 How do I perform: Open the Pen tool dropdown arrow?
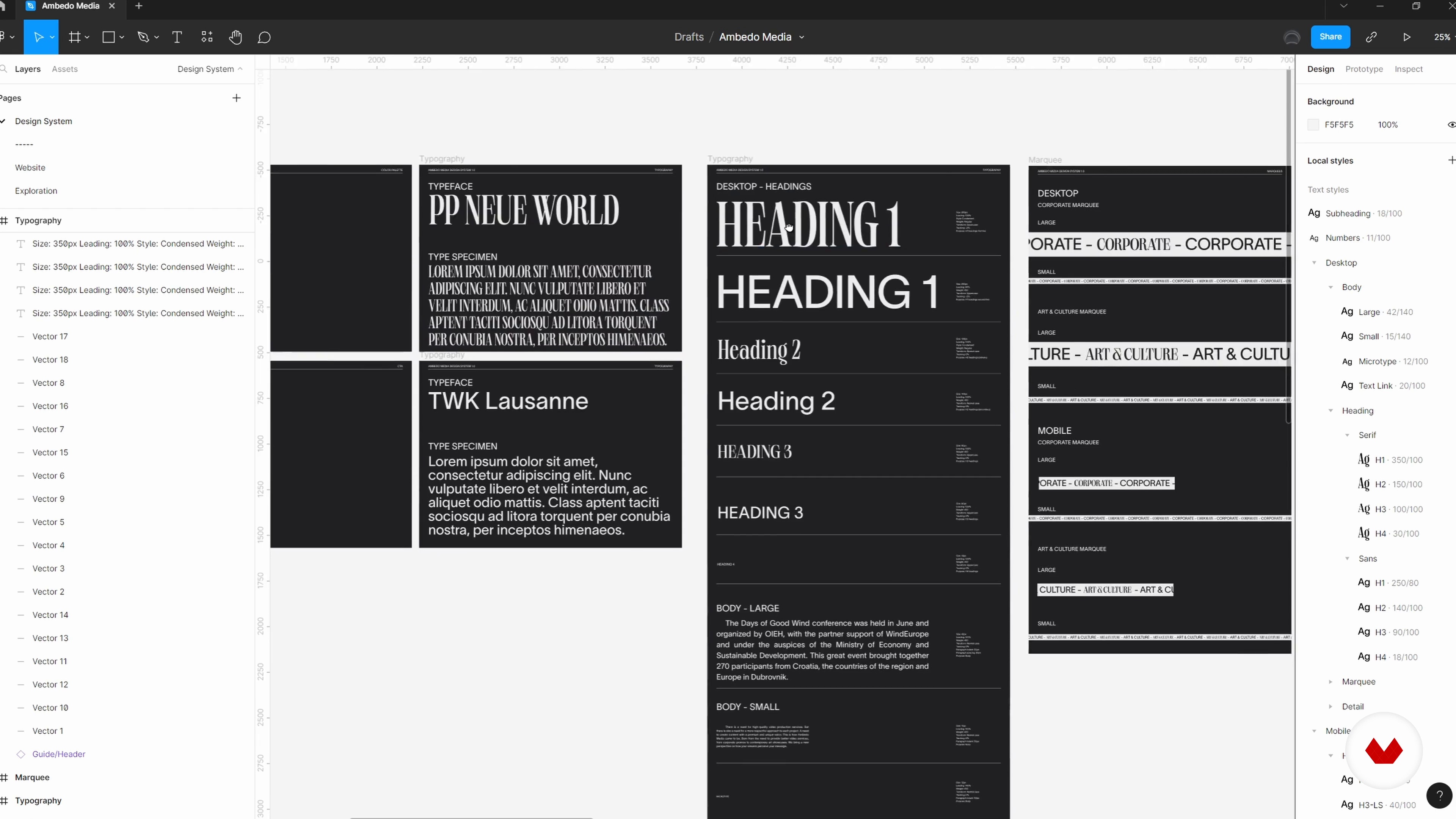(157, 37)
